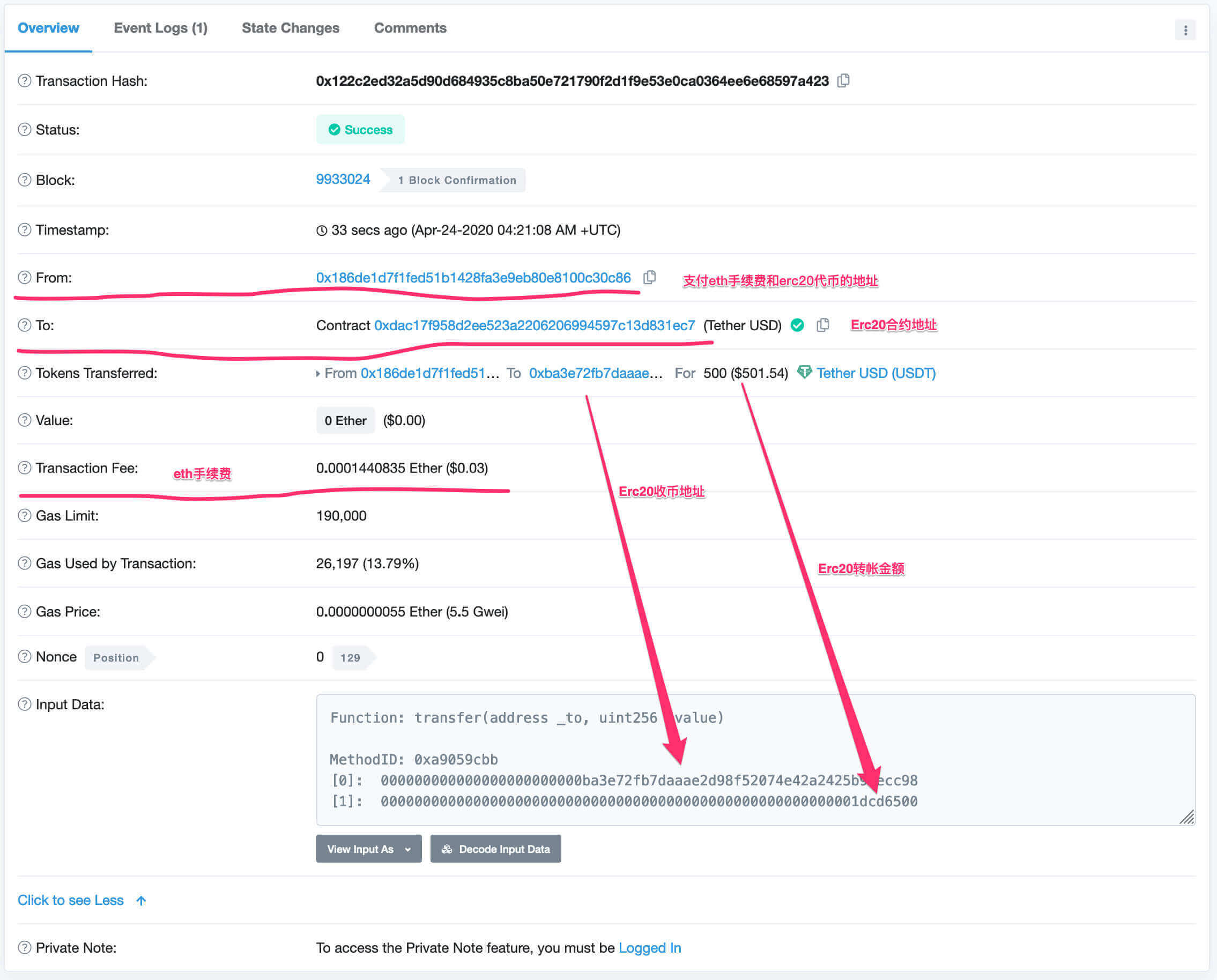Open Tether USD (USDT) token link

click(875, 373)
